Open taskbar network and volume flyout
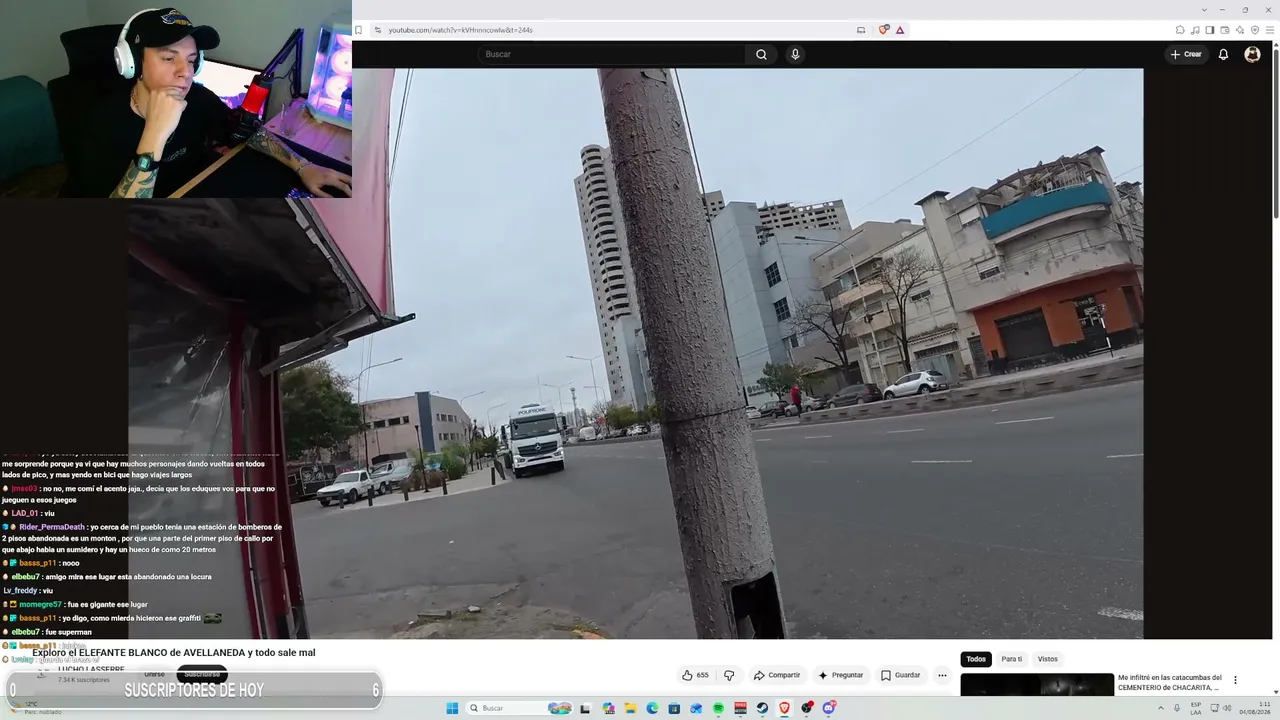The width and height of the screenshot is (1280, 720). click(1222, 708)
